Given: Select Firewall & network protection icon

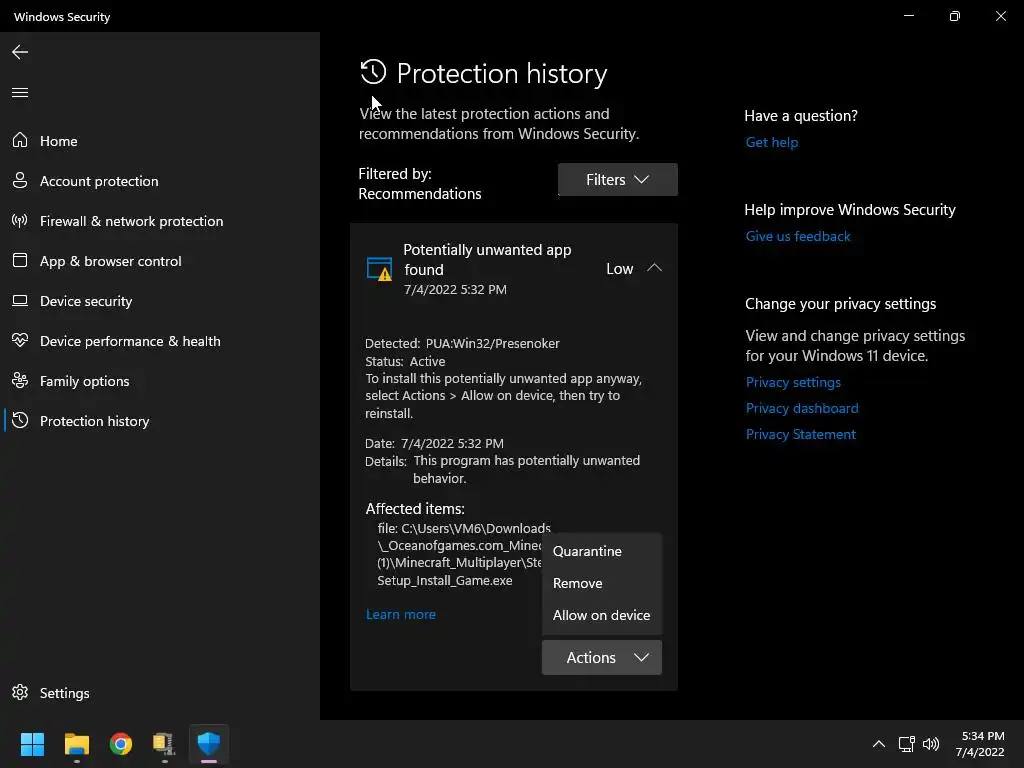Looking at the screenshot, I should [20, 221].
